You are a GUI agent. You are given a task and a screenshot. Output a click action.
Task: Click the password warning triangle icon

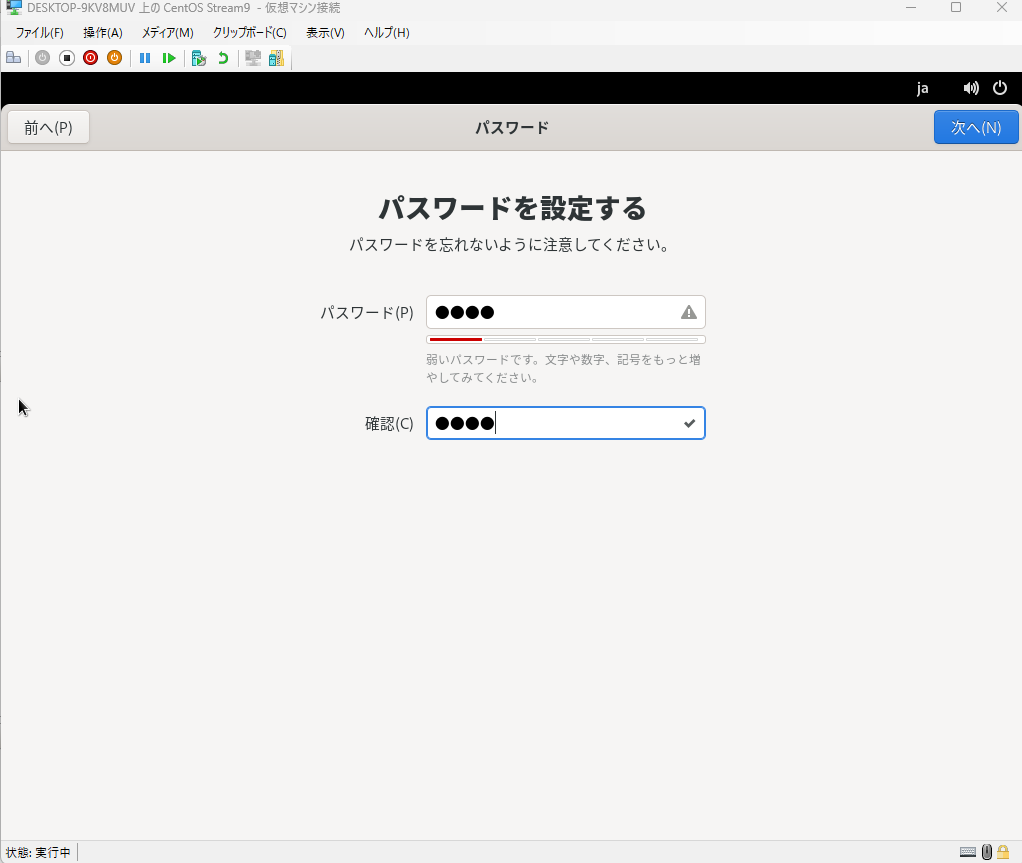[x=688, y=312]
